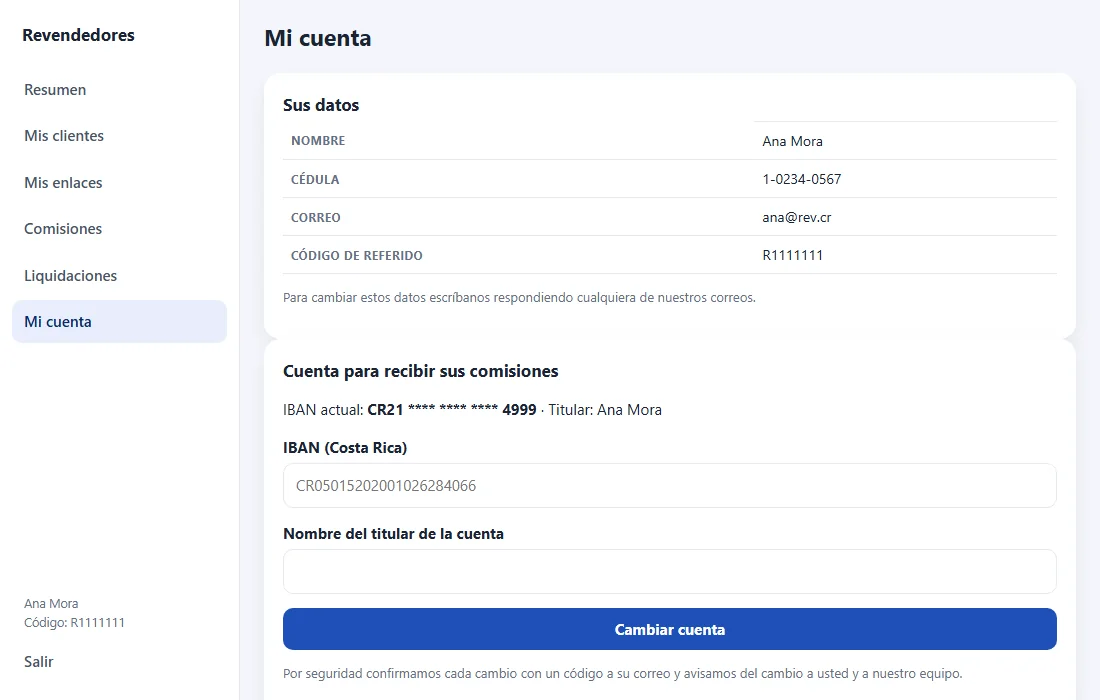This screenshot has width=1100, height=700.
Task: Click the Revendedores sidebar title
Action: [x=79, y=35]
